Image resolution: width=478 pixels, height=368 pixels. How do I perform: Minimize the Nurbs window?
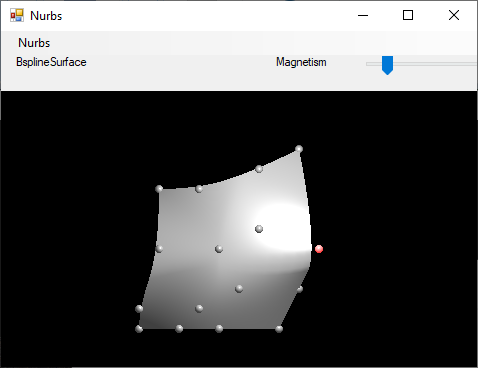(x=363, y=15)
